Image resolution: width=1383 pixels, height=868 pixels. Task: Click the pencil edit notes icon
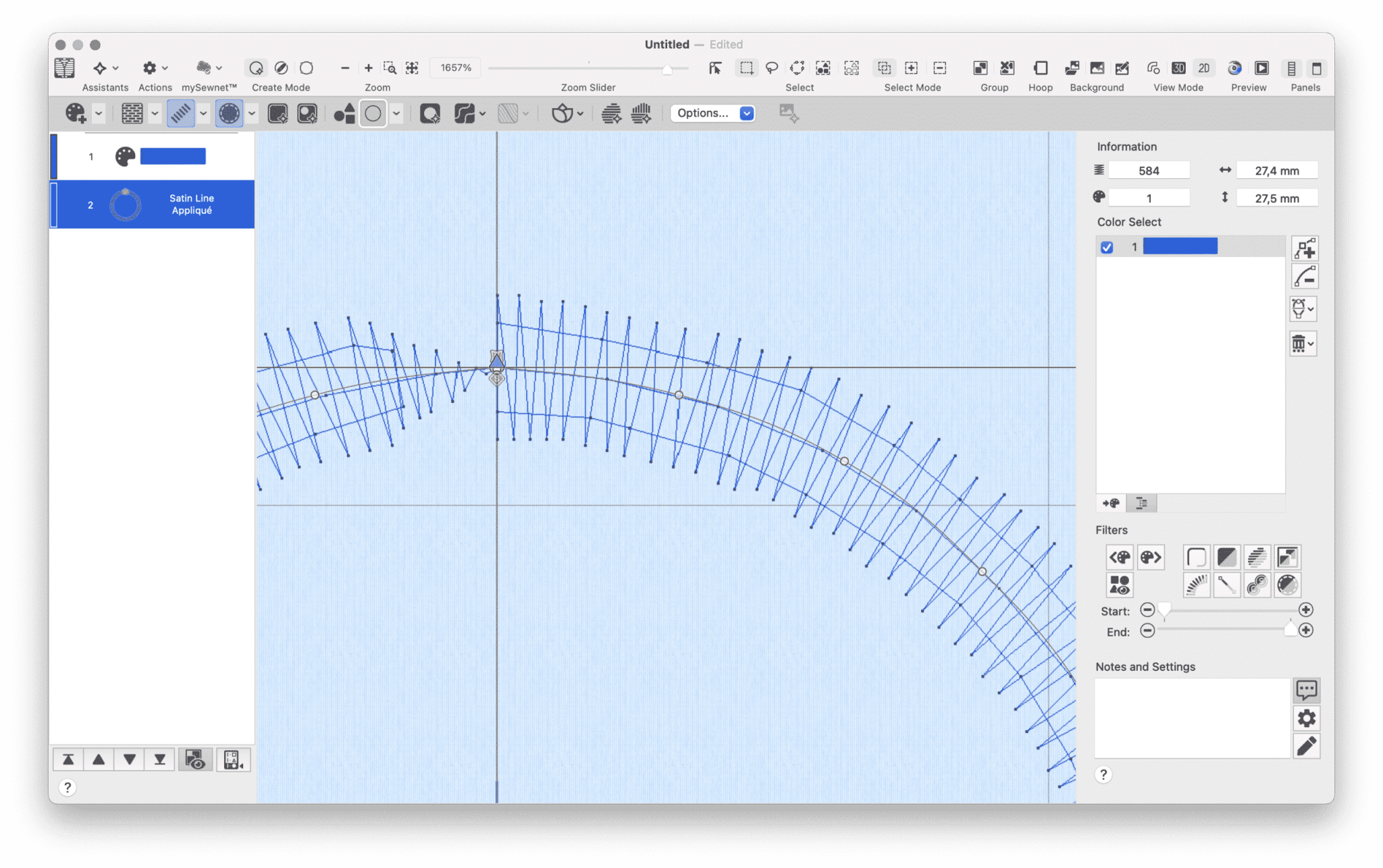click(1306, 746)
